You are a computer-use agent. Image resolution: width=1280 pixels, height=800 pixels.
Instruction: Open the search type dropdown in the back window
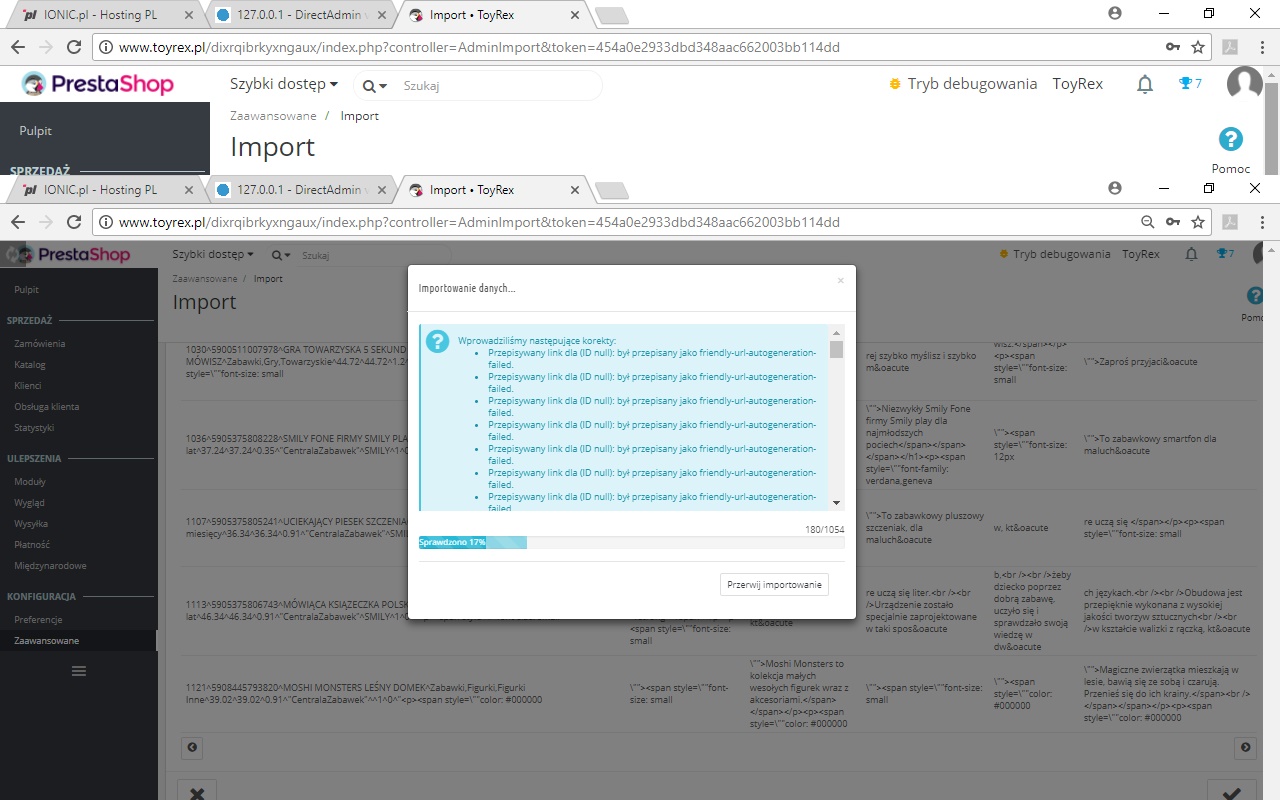(374, 86)
